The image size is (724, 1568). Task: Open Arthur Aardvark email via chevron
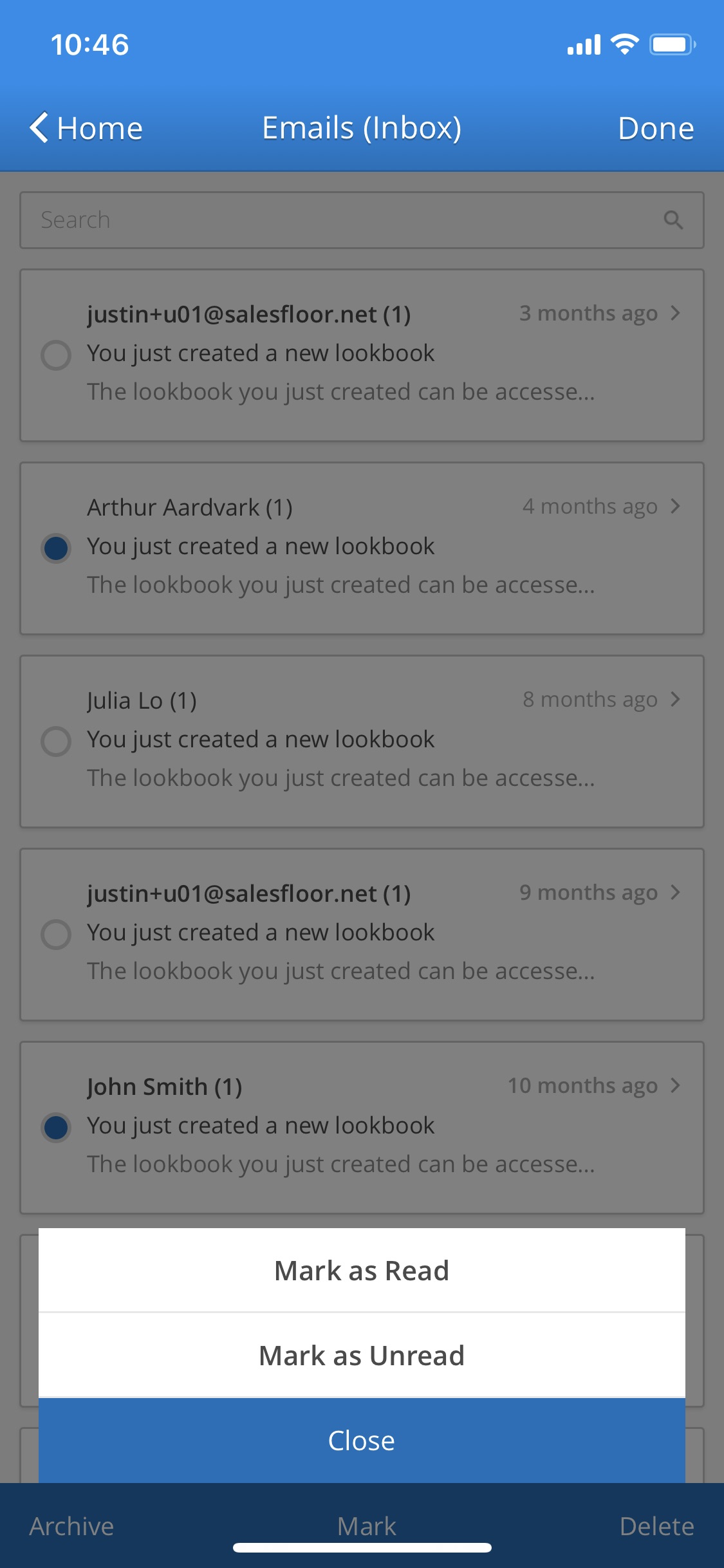point(674,507)
